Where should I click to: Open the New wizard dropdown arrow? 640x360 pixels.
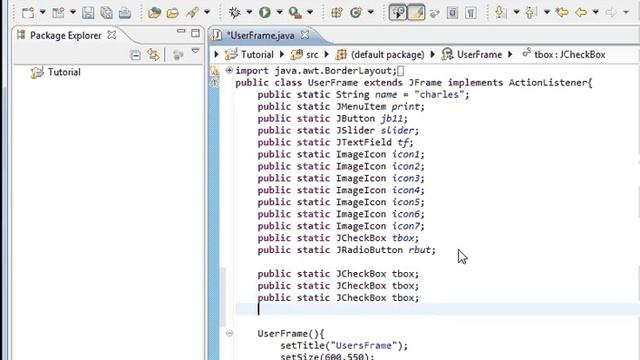tap(42, 12)
